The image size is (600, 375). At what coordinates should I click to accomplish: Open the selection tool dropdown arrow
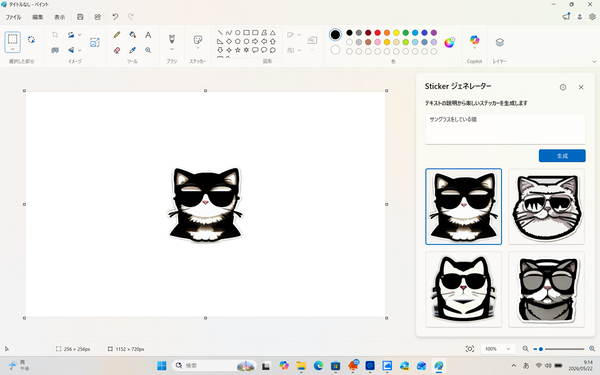pyautogui.click(x=12, y=49)
